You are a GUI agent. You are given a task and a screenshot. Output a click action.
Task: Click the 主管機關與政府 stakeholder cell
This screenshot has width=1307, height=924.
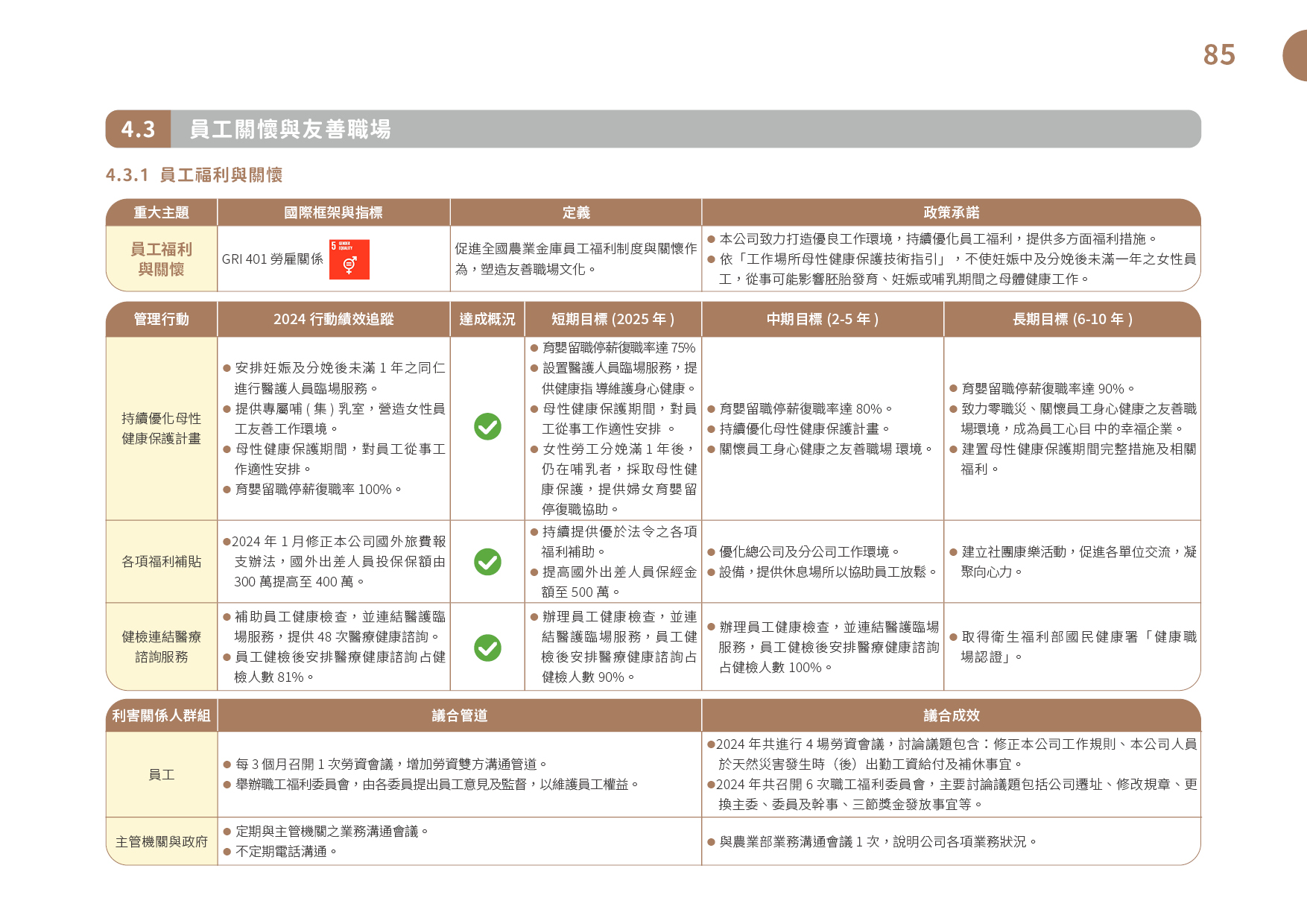tap(162, 842)
